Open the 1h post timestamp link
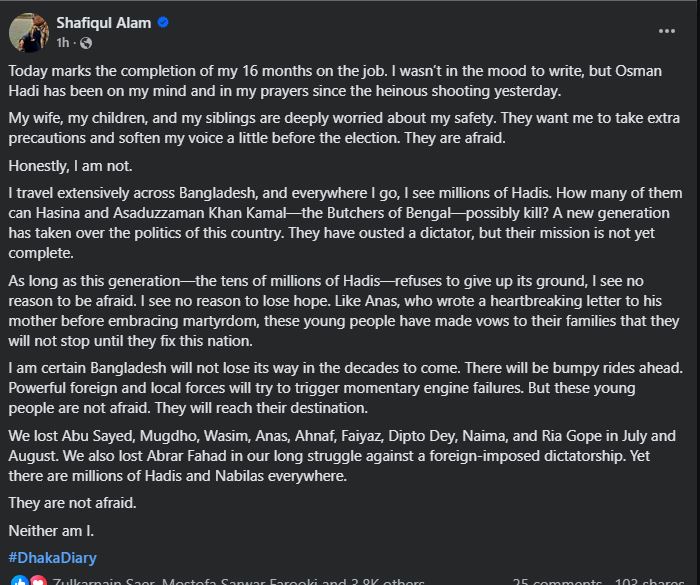Screen dimensions: 700x585 63,43
